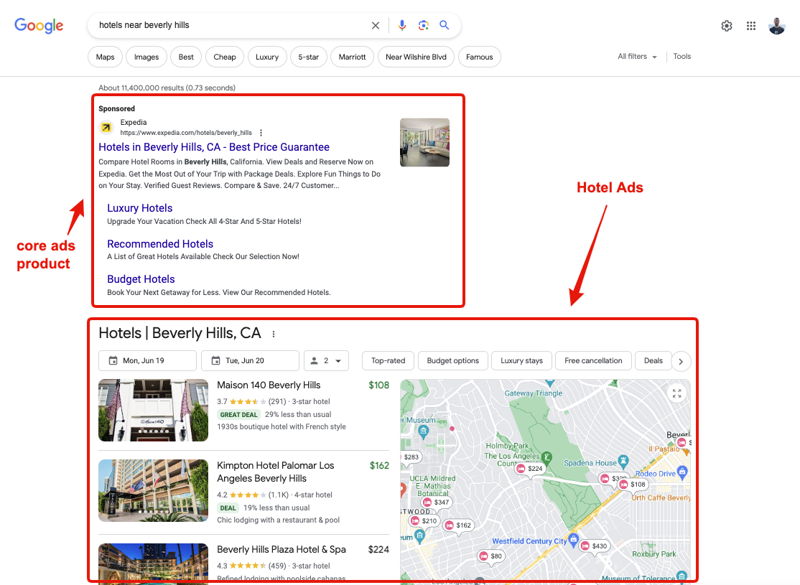Select the Near Wilshire Blvd chip
Image resolution: width=800 pixels, height=585 pixels.
tap(416, 57)
